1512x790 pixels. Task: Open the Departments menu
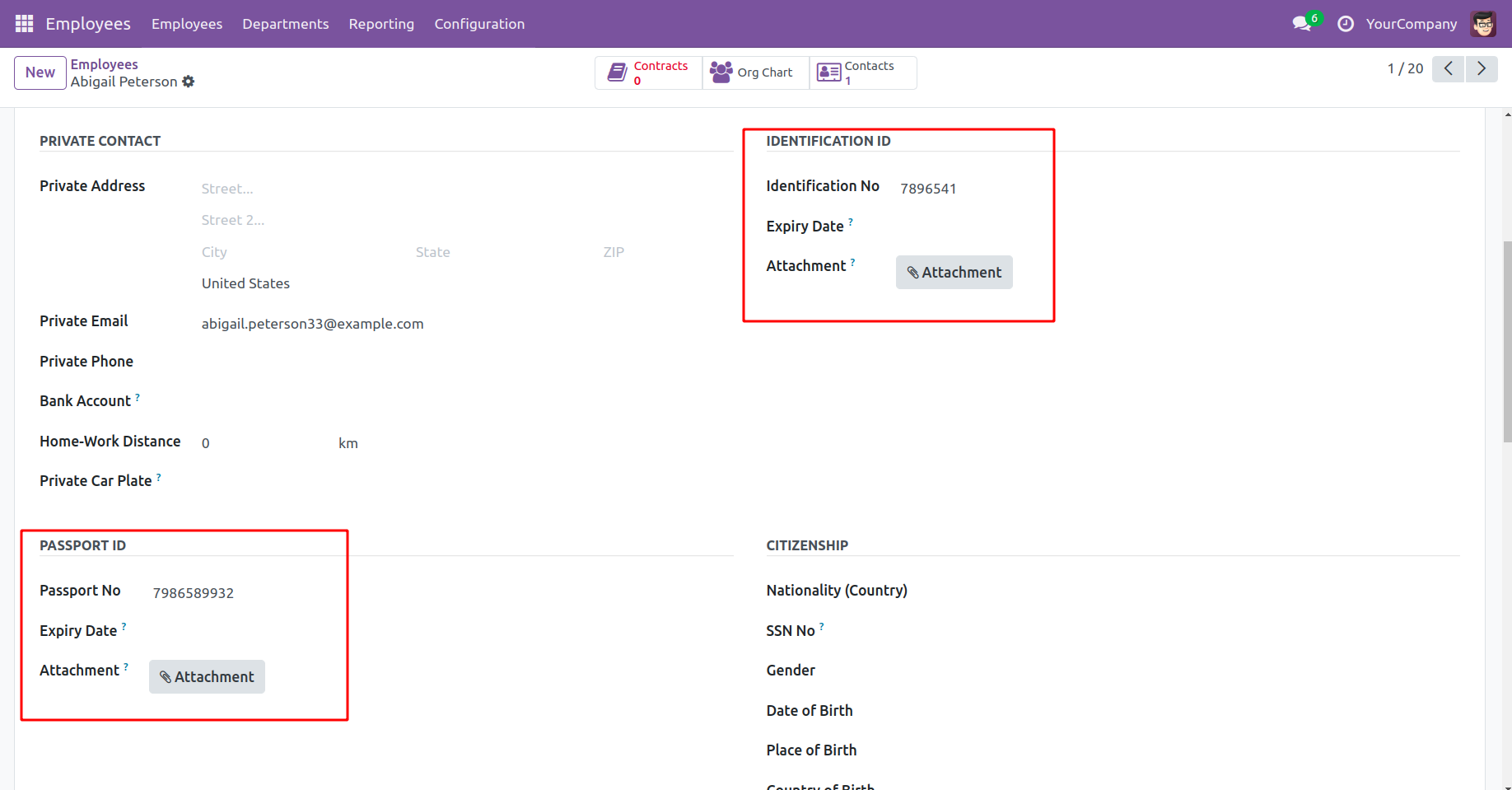coord(285,24)
